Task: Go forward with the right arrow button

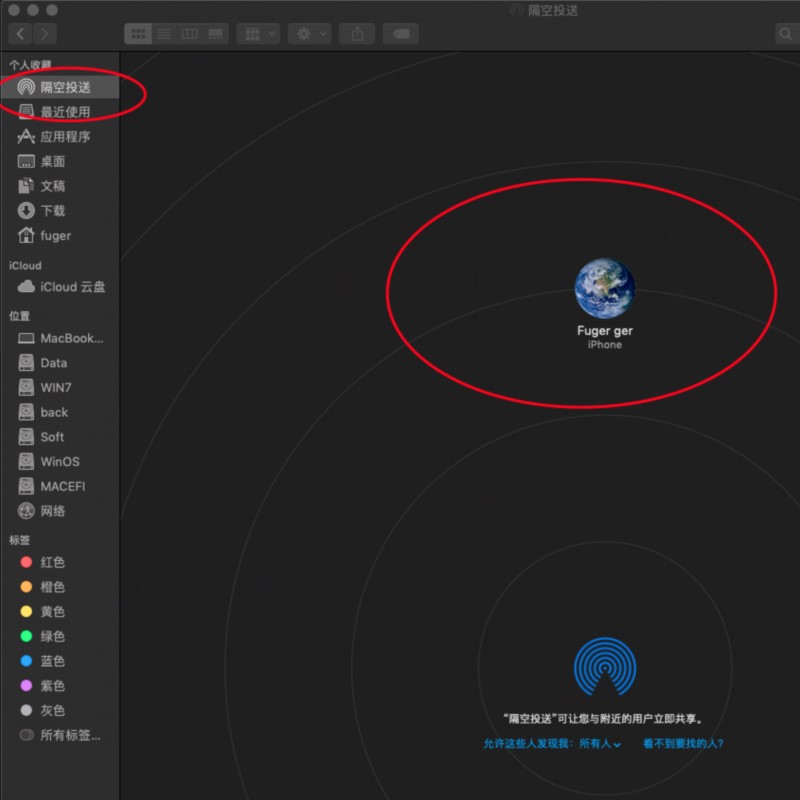Action: pos(45,34)
